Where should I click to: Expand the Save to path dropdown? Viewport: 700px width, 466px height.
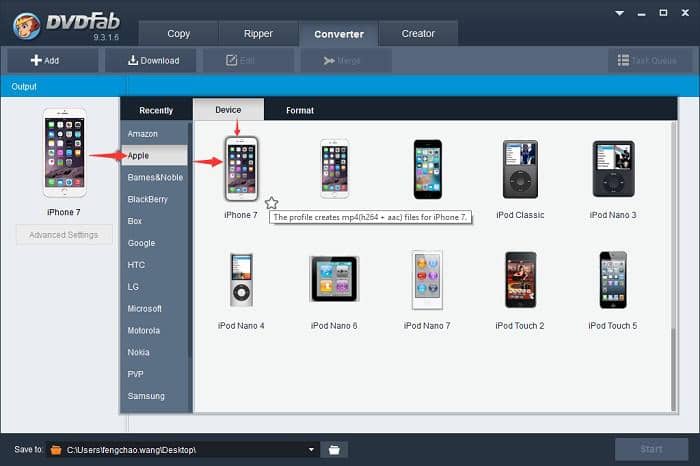(x=311, y=449)
